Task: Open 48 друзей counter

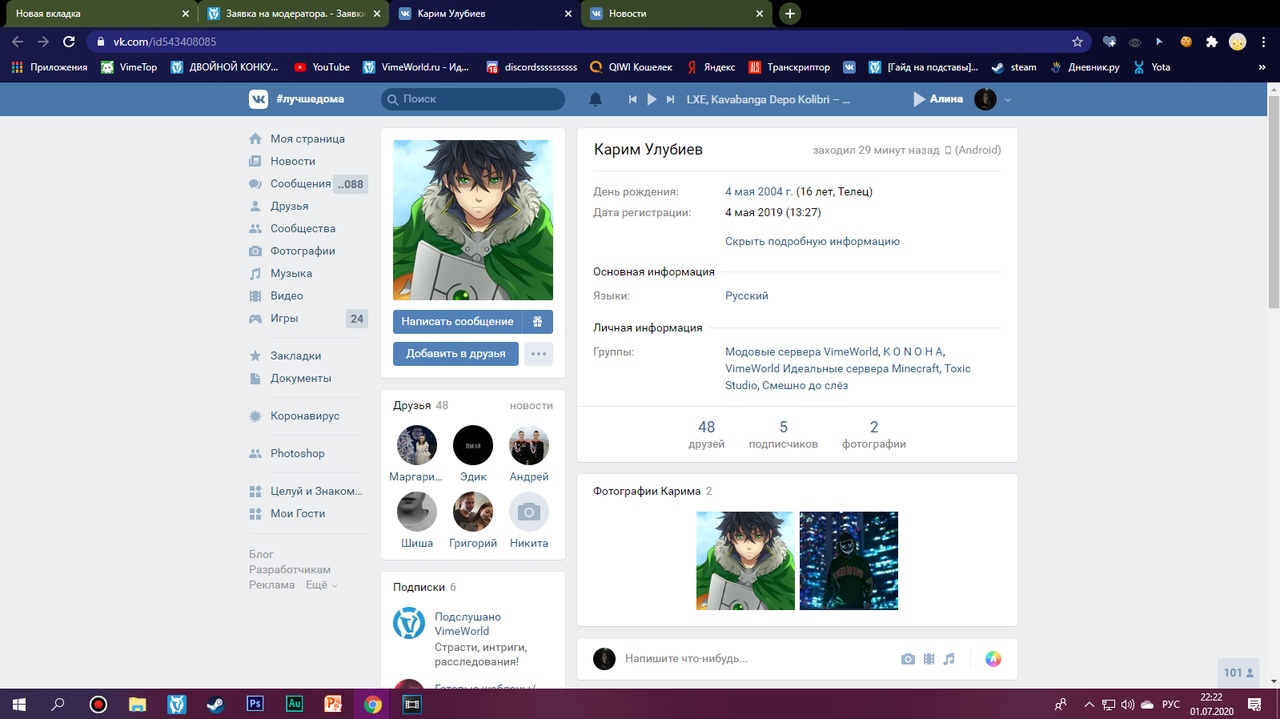Action: (706, 434)
